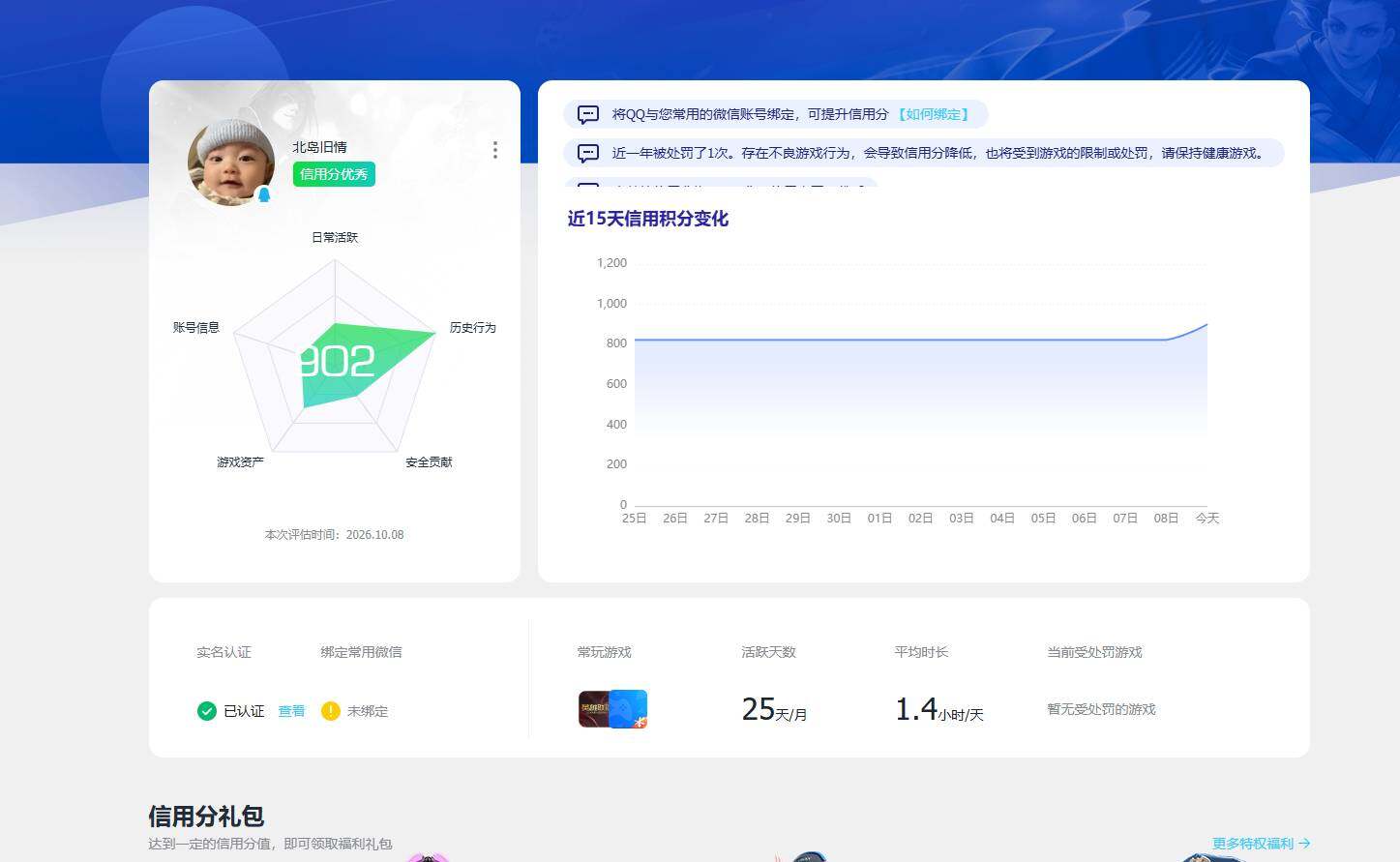The width and height of the screenshot is (1400, 862).
Task: Click the 实名认证 label
Action: coord(223,652)
